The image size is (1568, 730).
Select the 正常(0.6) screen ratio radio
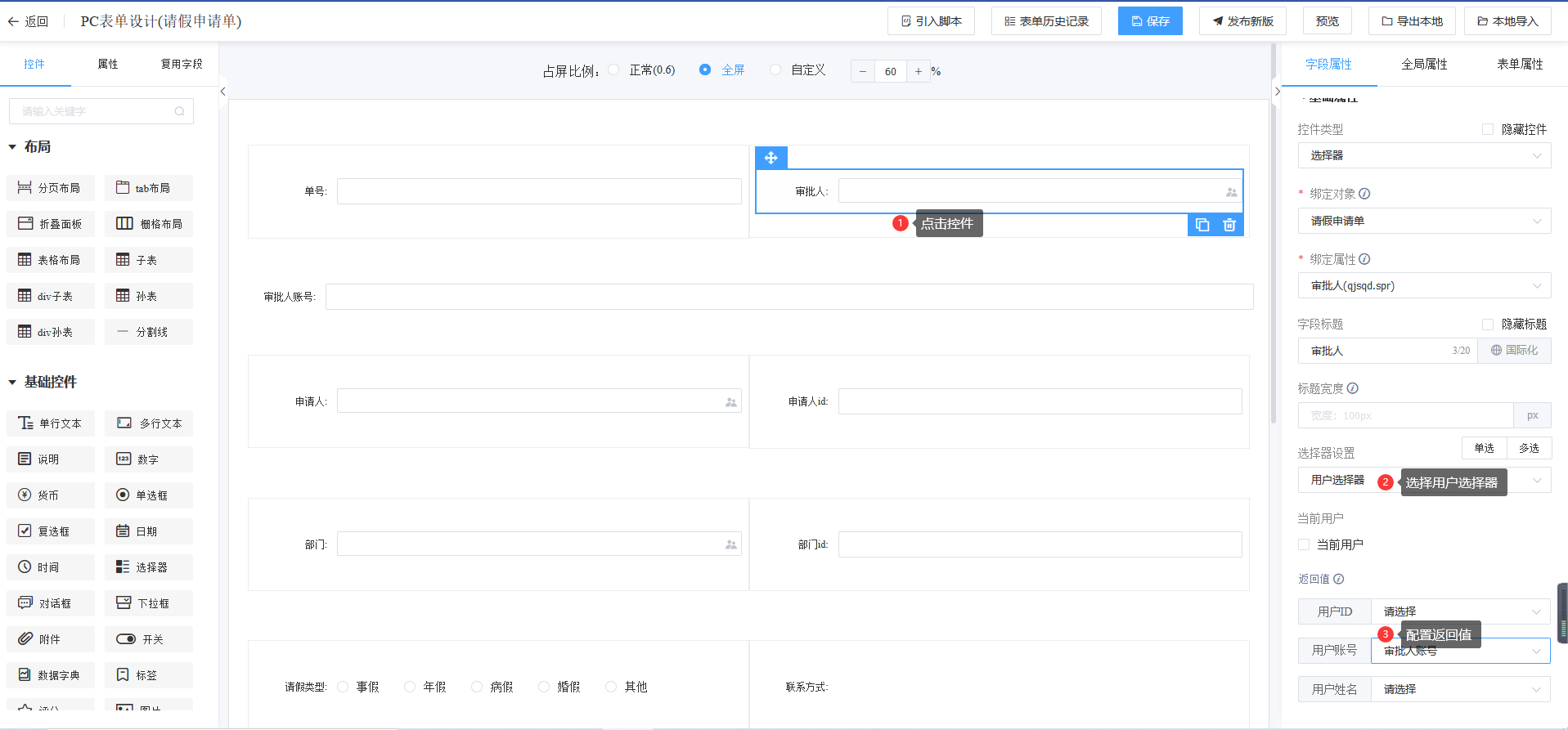tap(614, 70)
